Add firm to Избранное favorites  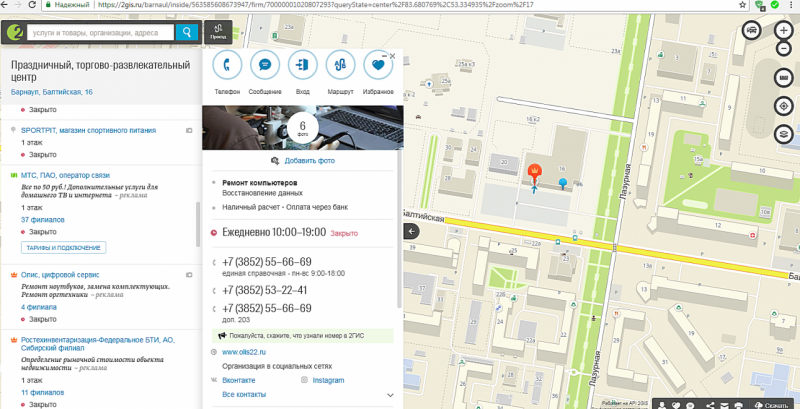pyautogui.click(x=378, y=65)
